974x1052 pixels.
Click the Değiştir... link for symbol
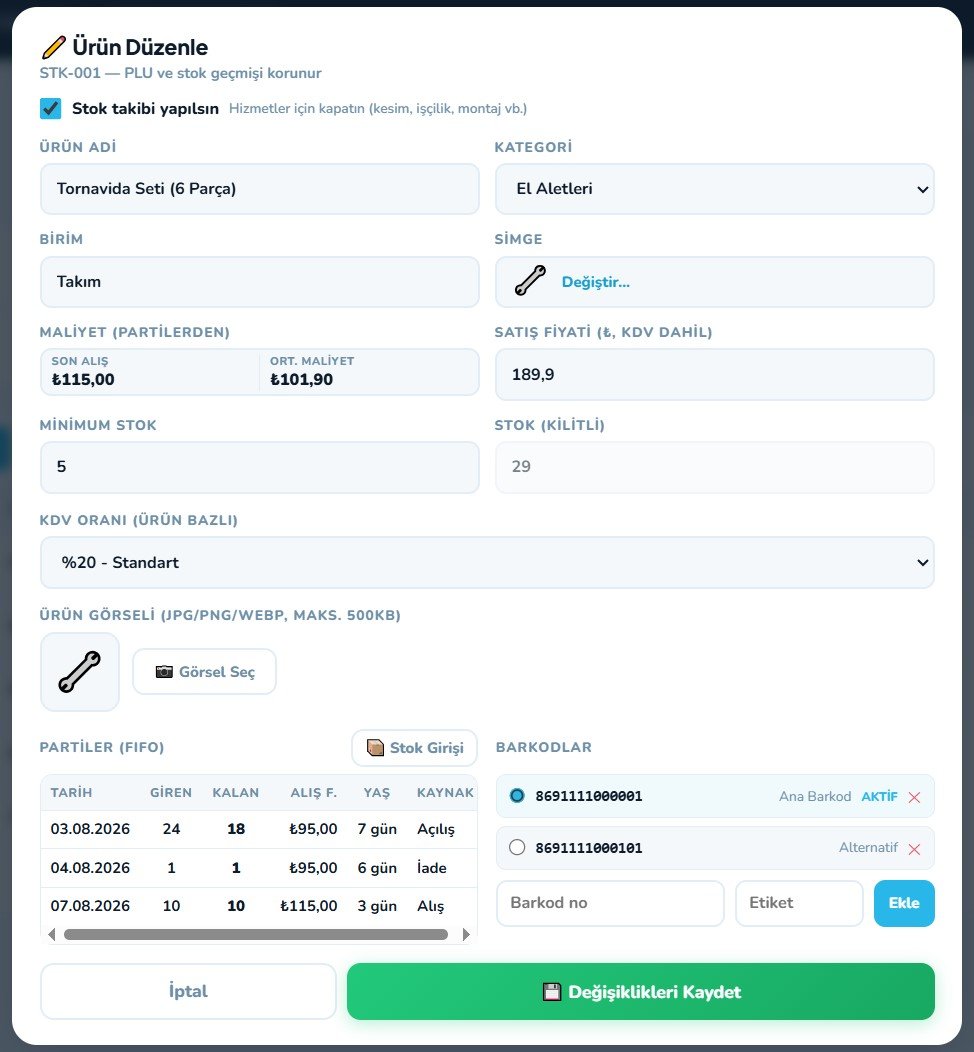pos(595,282)
